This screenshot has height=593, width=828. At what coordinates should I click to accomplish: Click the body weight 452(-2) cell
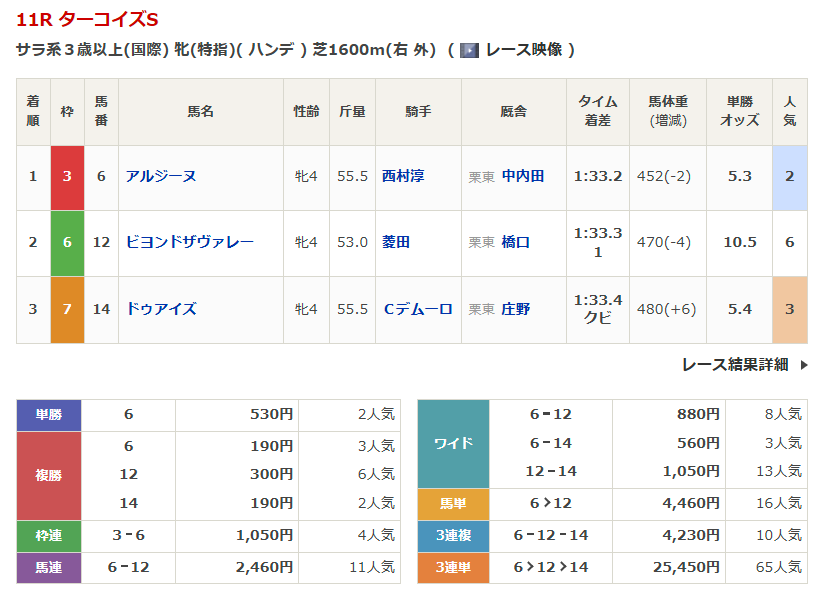pyautogui.click(x=668, y=177)
